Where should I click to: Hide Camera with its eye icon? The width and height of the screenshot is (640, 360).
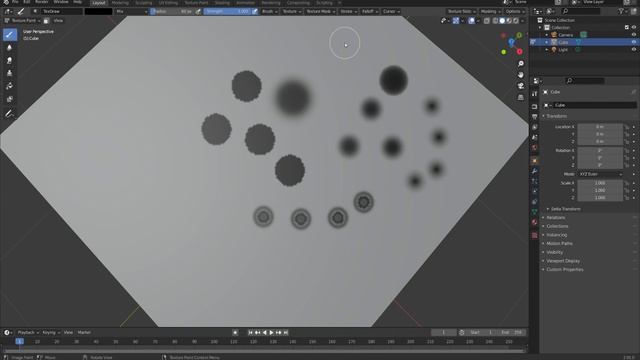click(634, 35)
